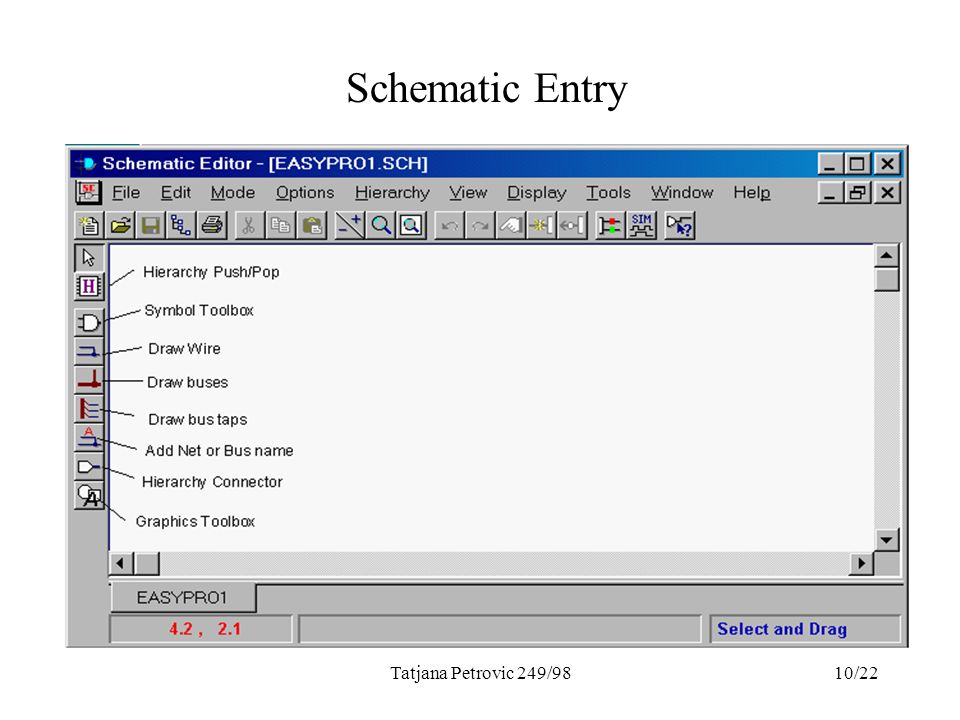This screenshot has height=720, width=960.
Task: Select the Draw Wire tool
Action: coord(89,351)
